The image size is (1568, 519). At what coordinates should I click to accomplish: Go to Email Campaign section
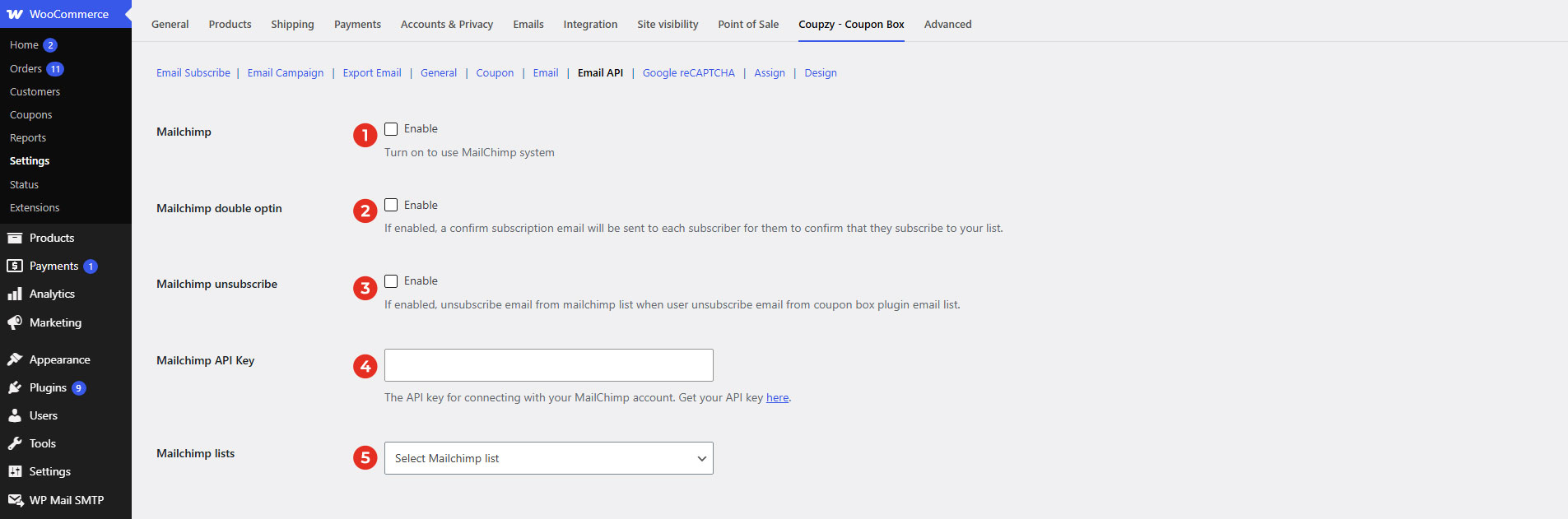coord(286,72)
